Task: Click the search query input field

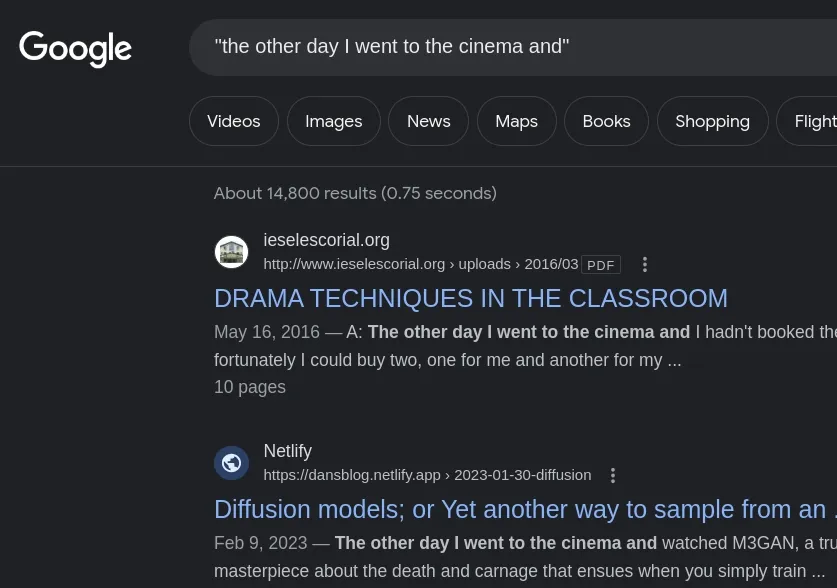Action: [500, 47]
